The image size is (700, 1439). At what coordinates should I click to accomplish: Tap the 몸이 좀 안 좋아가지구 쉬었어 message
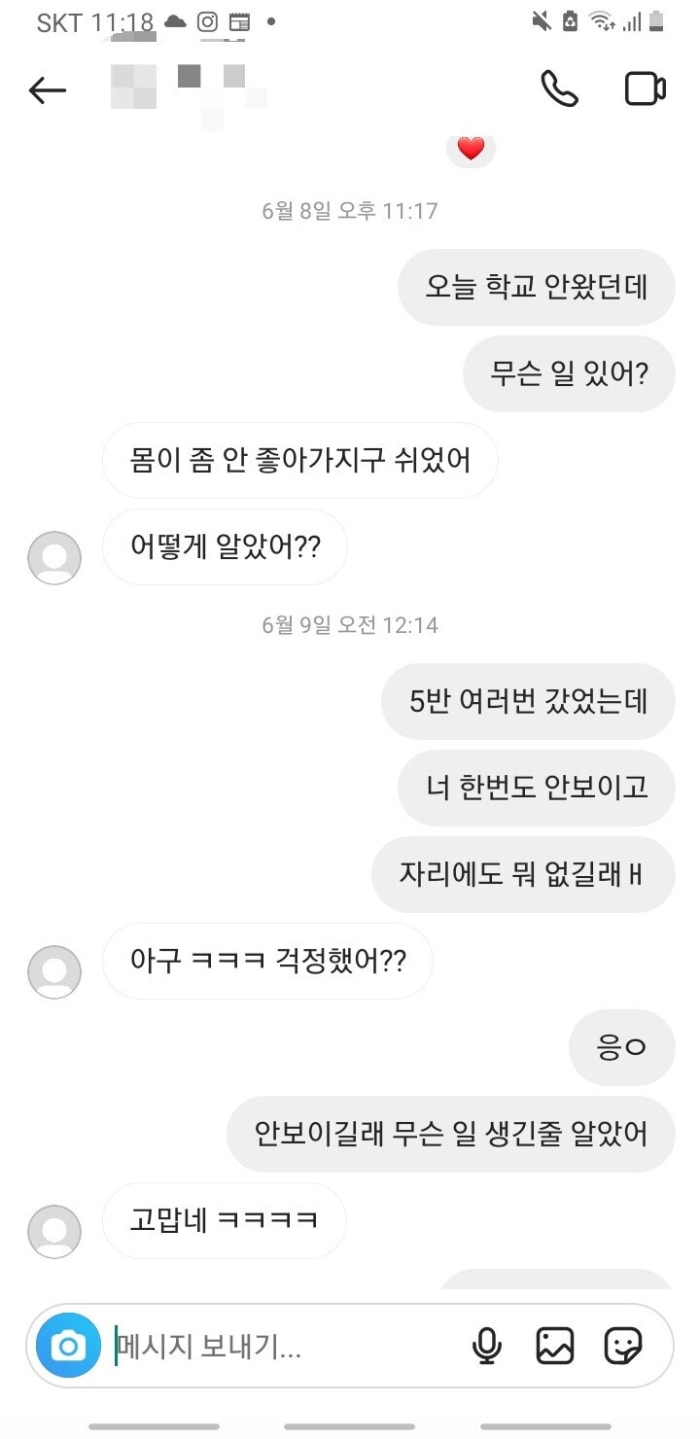[x=300, y=460]
